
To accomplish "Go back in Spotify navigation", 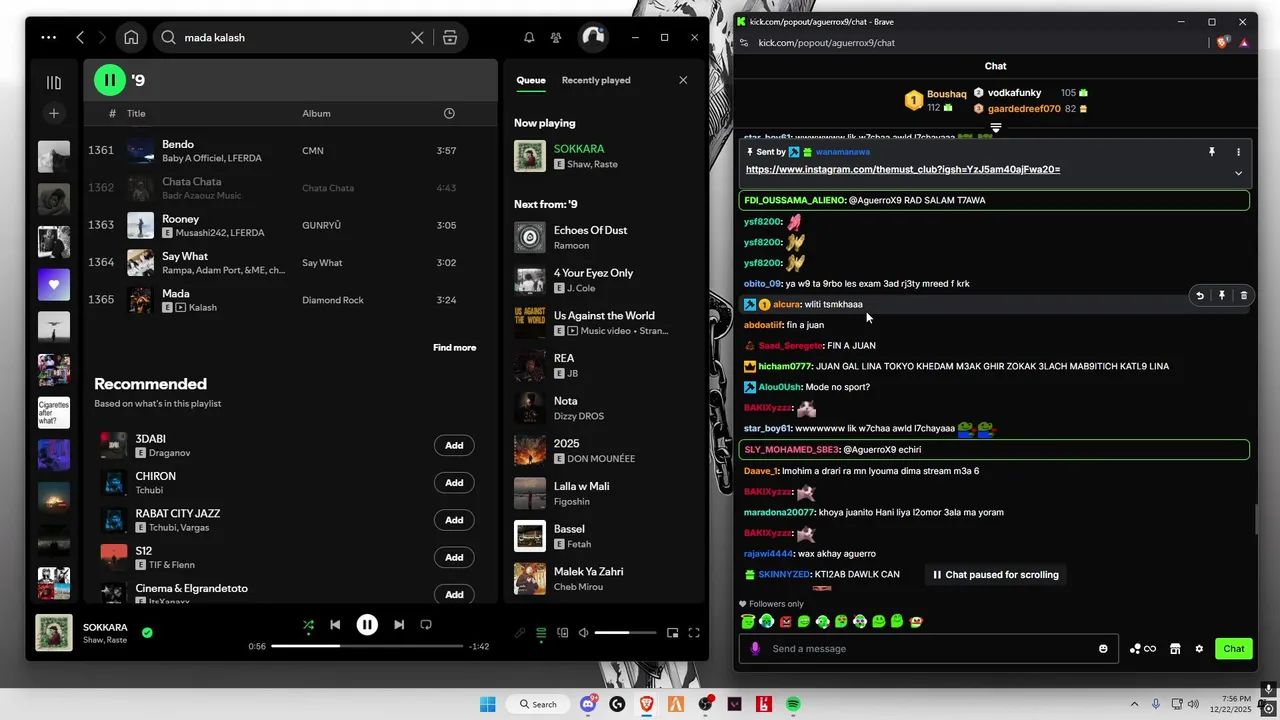I will click(x=80, y=37).
